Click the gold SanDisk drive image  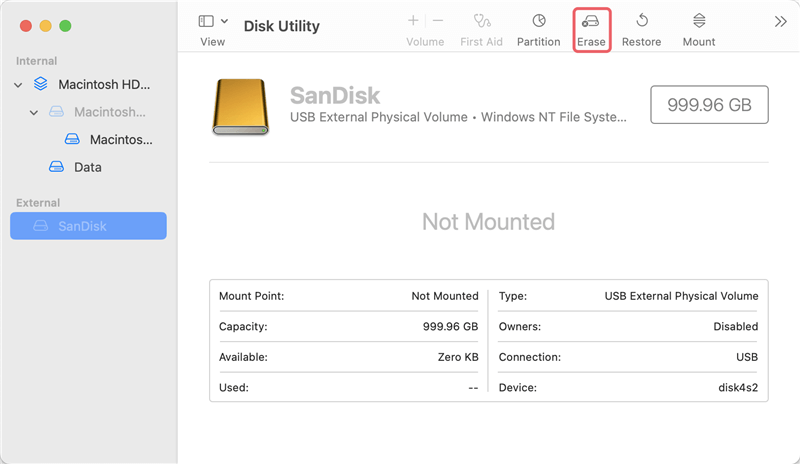coord(240,106)
